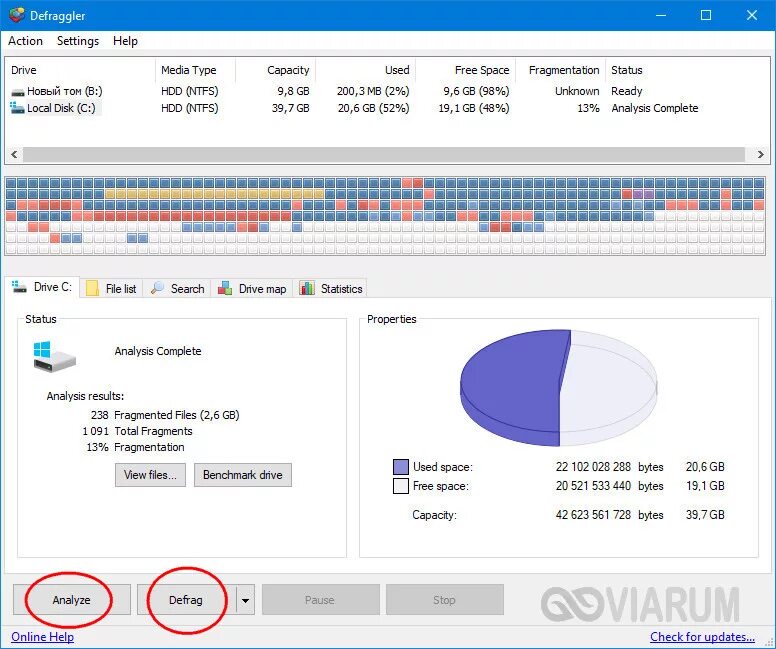Sort by the Fragmentation column header
This screenshot has width=776, height=649.
(560, 70)
